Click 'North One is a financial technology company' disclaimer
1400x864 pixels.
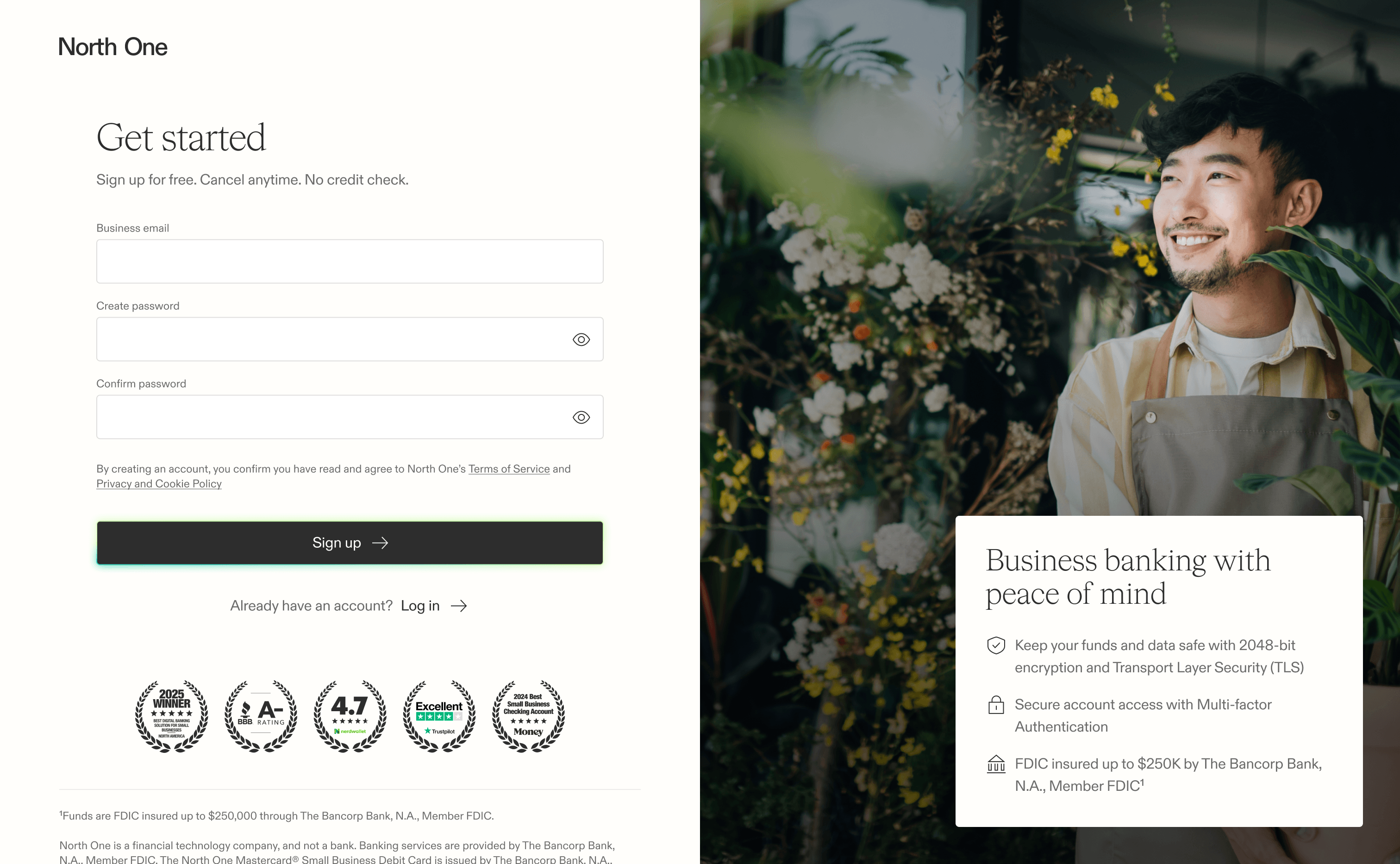[x=337, y=851]
